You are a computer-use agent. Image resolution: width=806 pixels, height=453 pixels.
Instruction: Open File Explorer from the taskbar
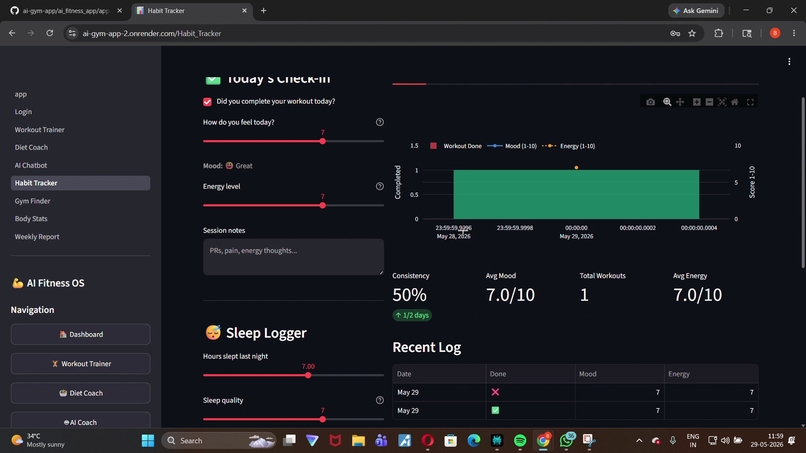pyautogui.click(x=358, y=440)
